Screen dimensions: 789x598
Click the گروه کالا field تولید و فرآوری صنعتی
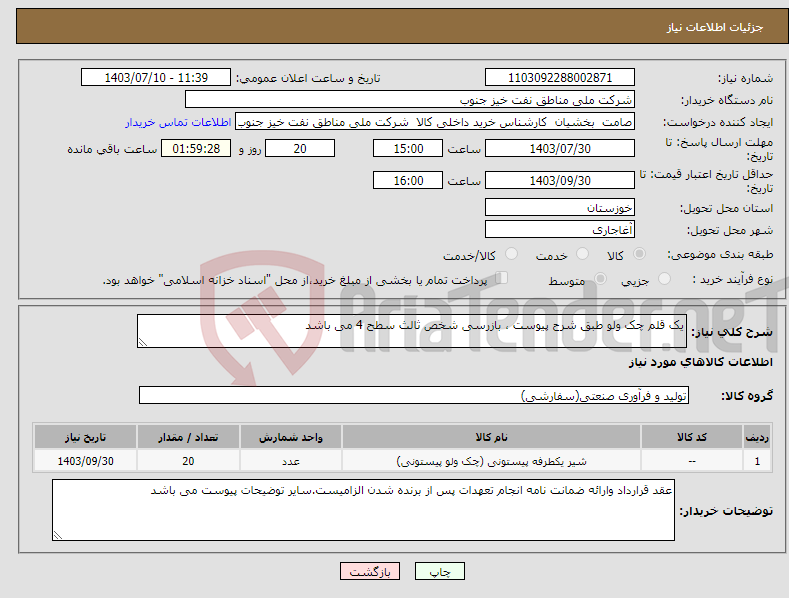point(414,396)
